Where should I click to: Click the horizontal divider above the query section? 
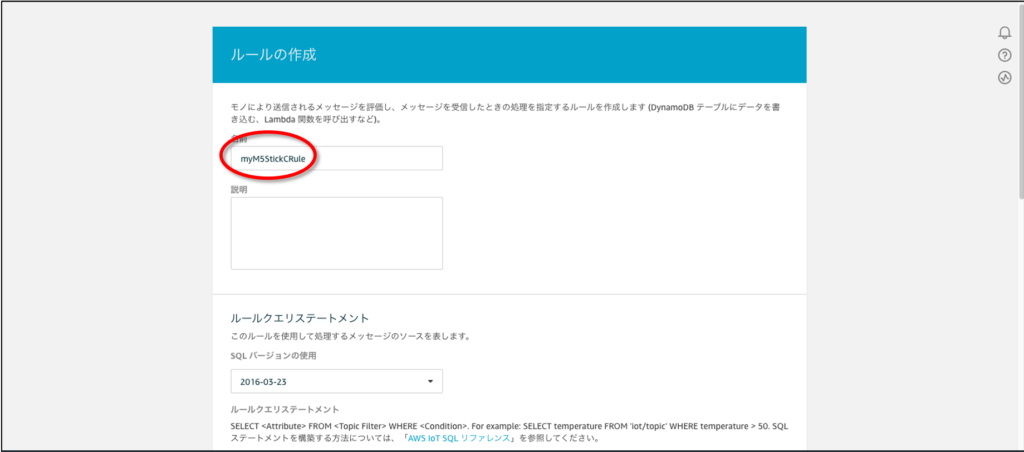pyautogui.click(x=509, y=294)
